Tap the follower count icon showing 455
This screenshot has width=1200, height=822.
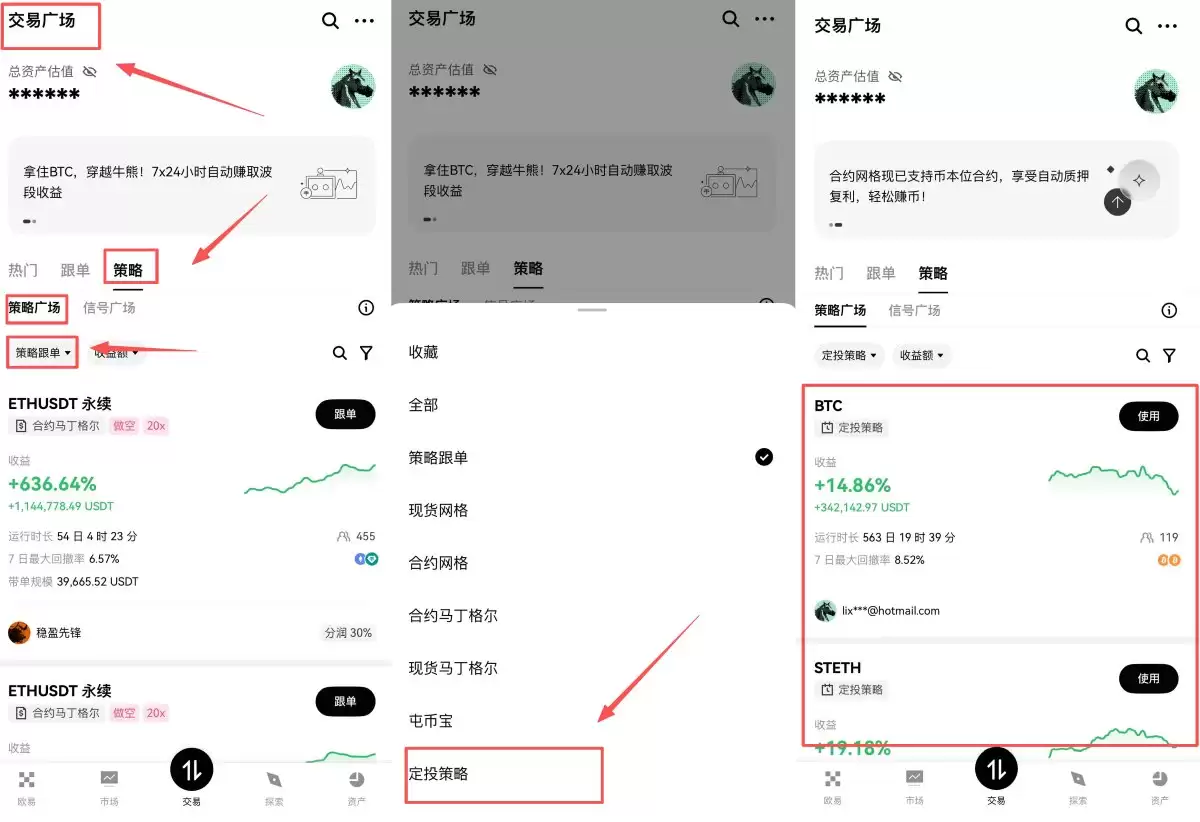(x=344, y=537)
